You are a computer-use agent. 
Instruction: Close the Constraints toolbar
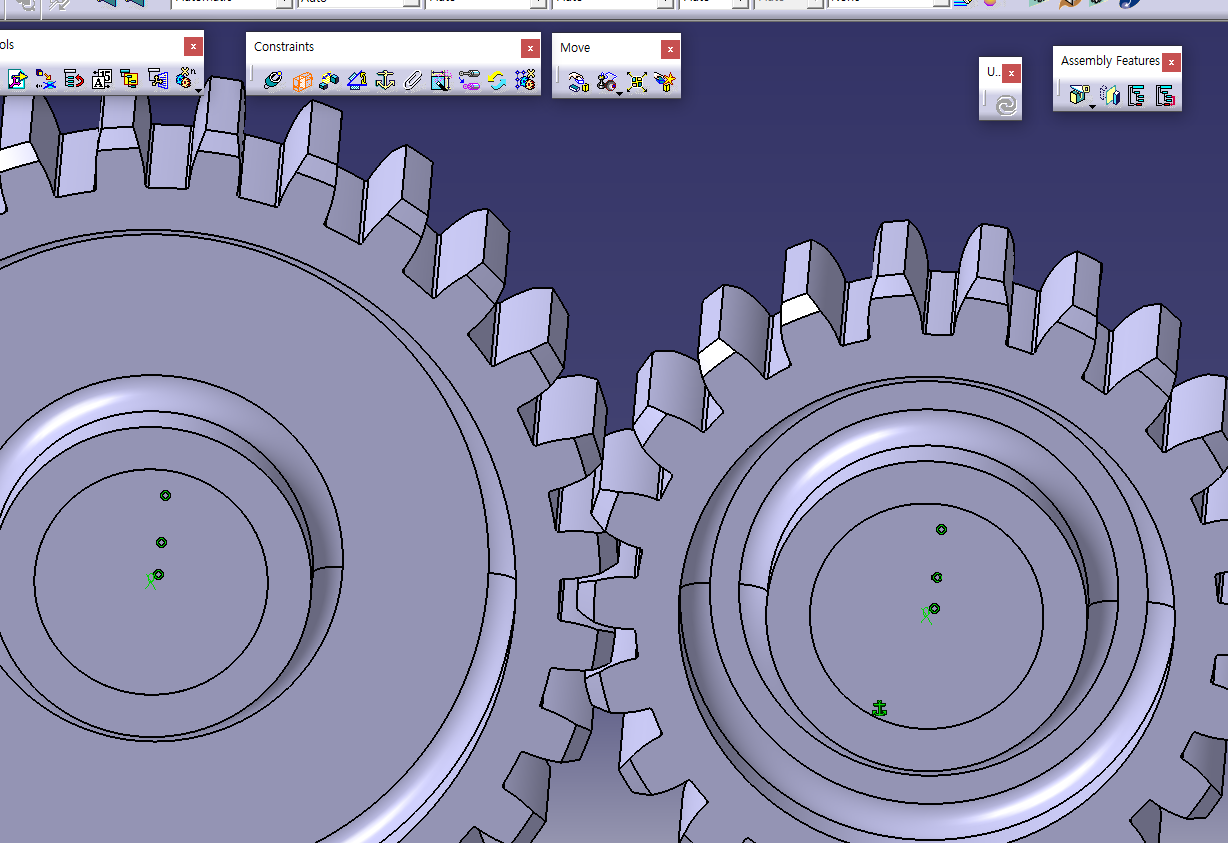coord(529,48)
